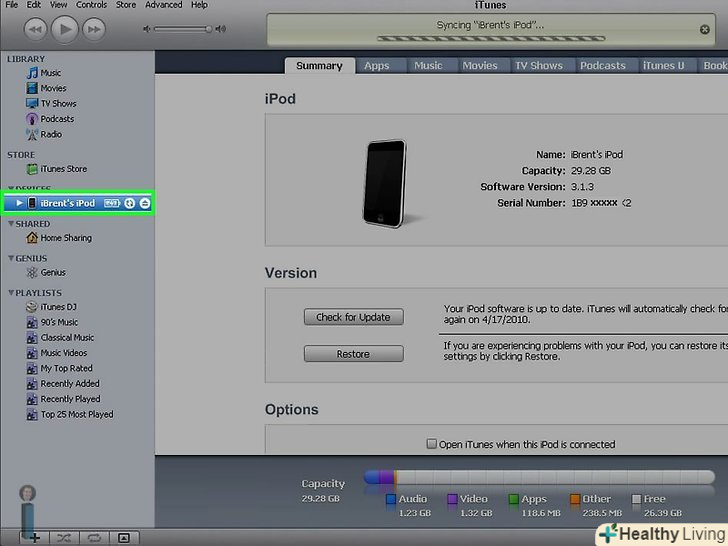Toggle repeat playback
The height and width of the screenshot is (546, 728).
(94, 538)
